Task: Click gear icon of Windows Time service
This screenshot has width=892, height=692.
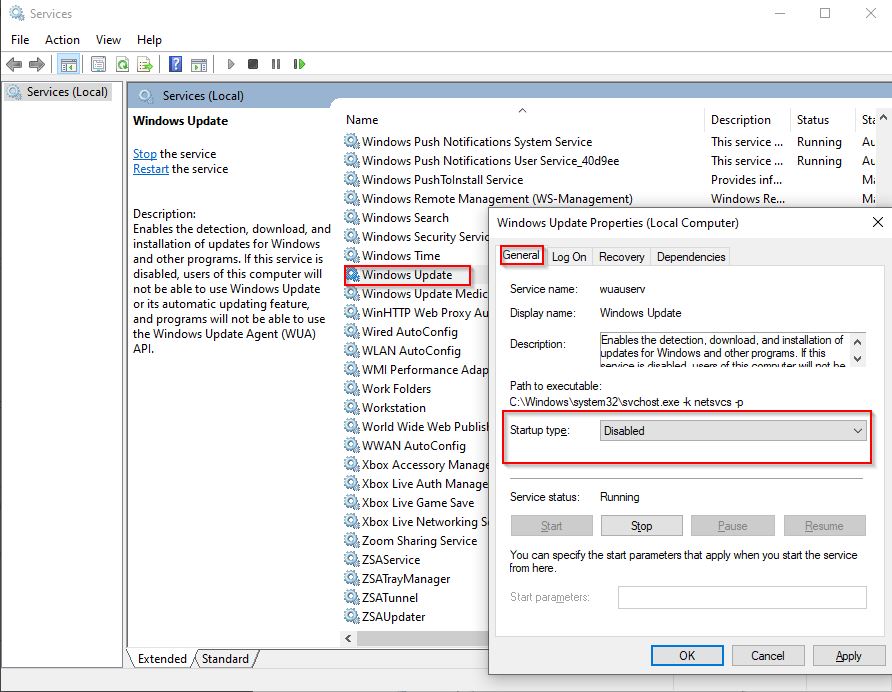Action: (x=352, y=256)
